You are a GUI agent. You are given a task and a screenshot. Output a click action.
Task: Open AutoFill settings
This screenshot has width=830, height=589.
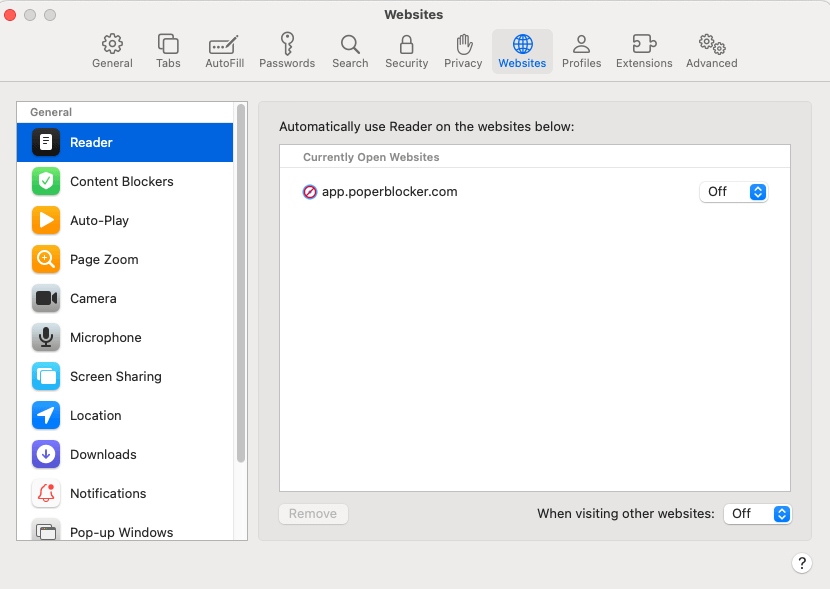[x=223, y=51]
